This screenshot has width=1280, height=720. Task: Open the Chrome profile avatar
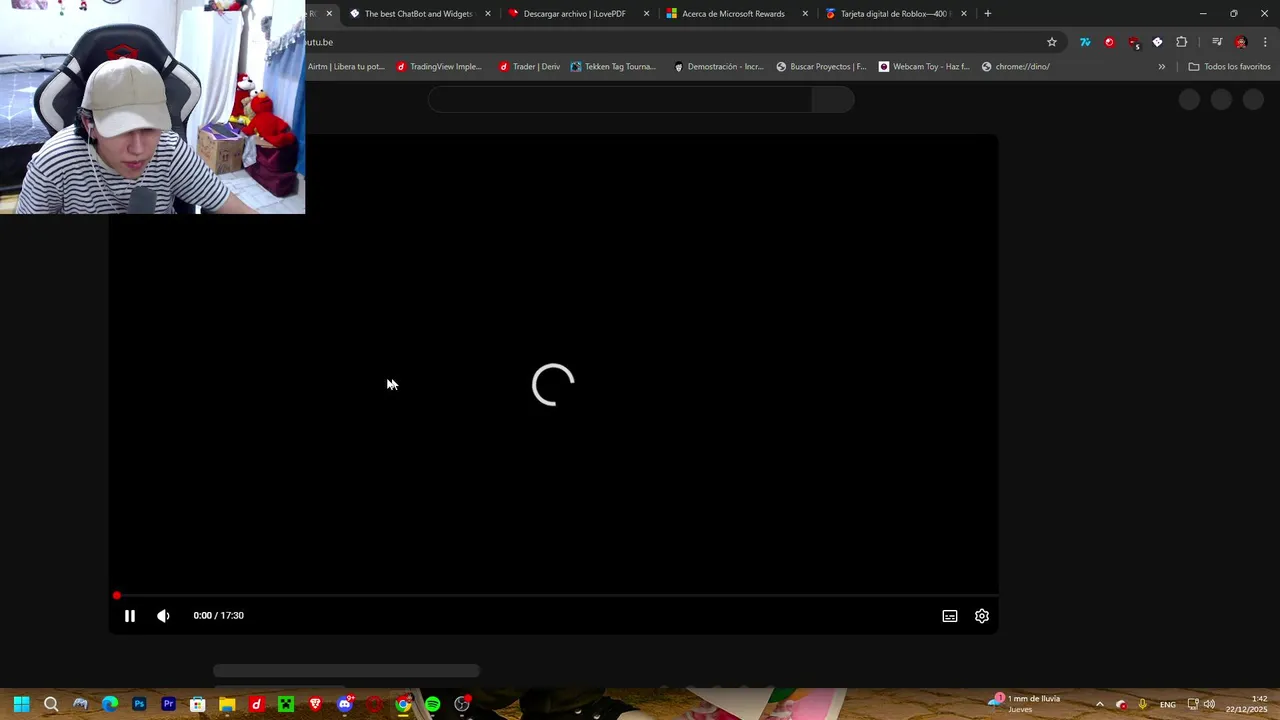[1241, 42]
